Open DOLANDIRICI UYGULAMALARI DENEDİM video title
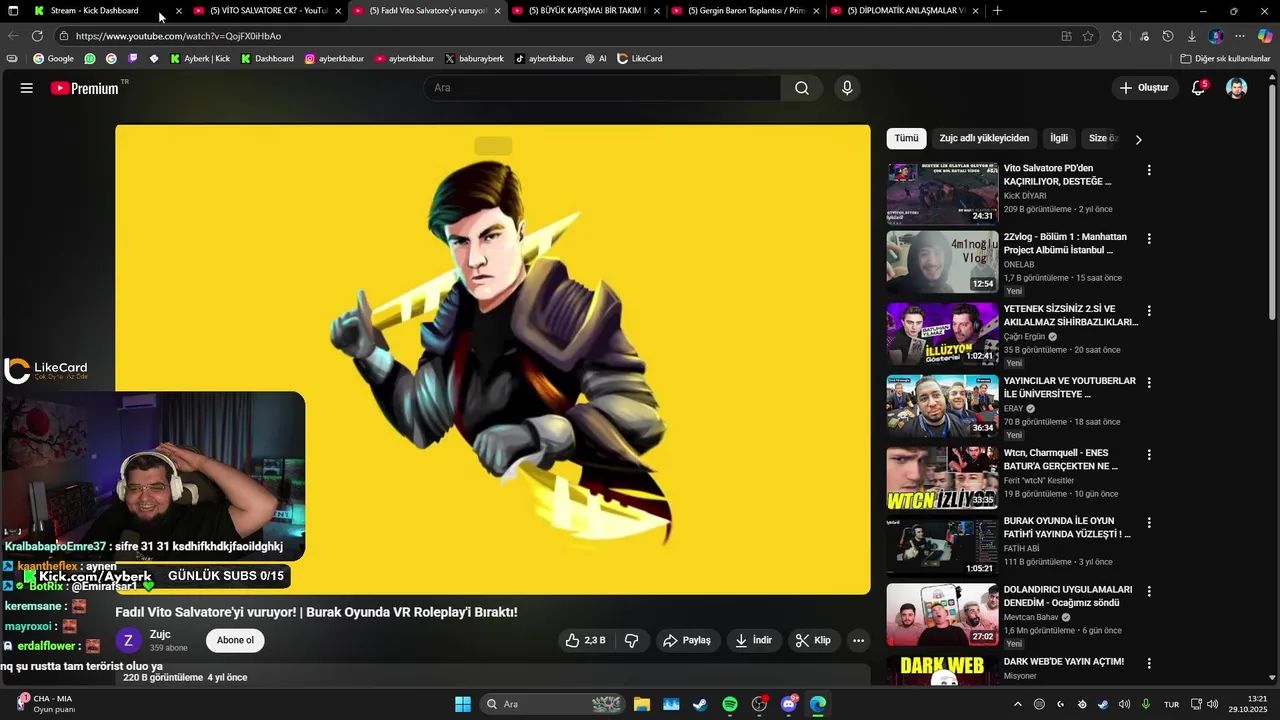This screenshot has height=720, width=1280. click(x=1068, y=596)
